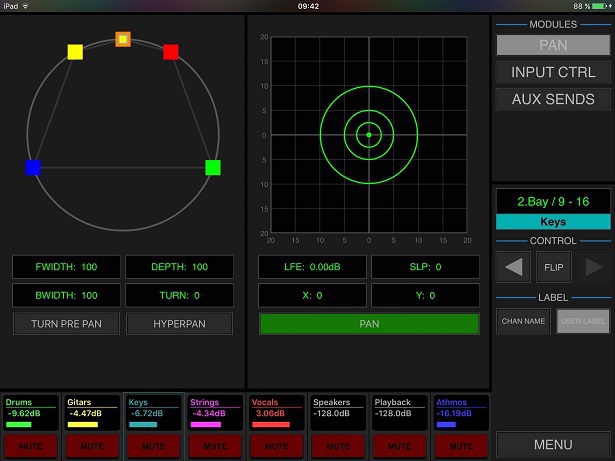Viewport: 615px width, 461px height.
Task: Select the red speaker marker on circle
Action: click(x=171, y=52)
